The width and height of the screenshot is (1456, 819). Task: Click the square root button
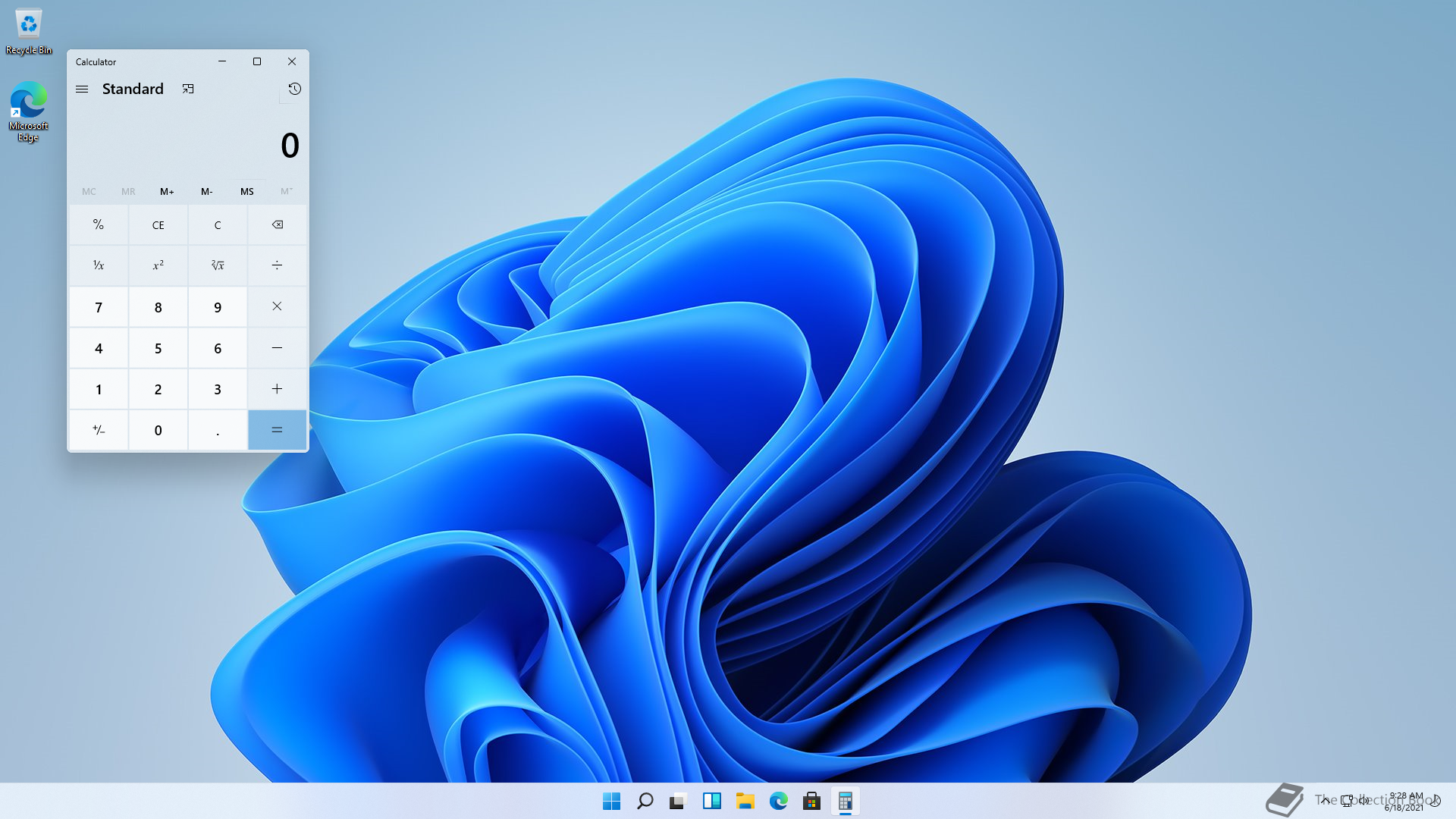(218, 265)
